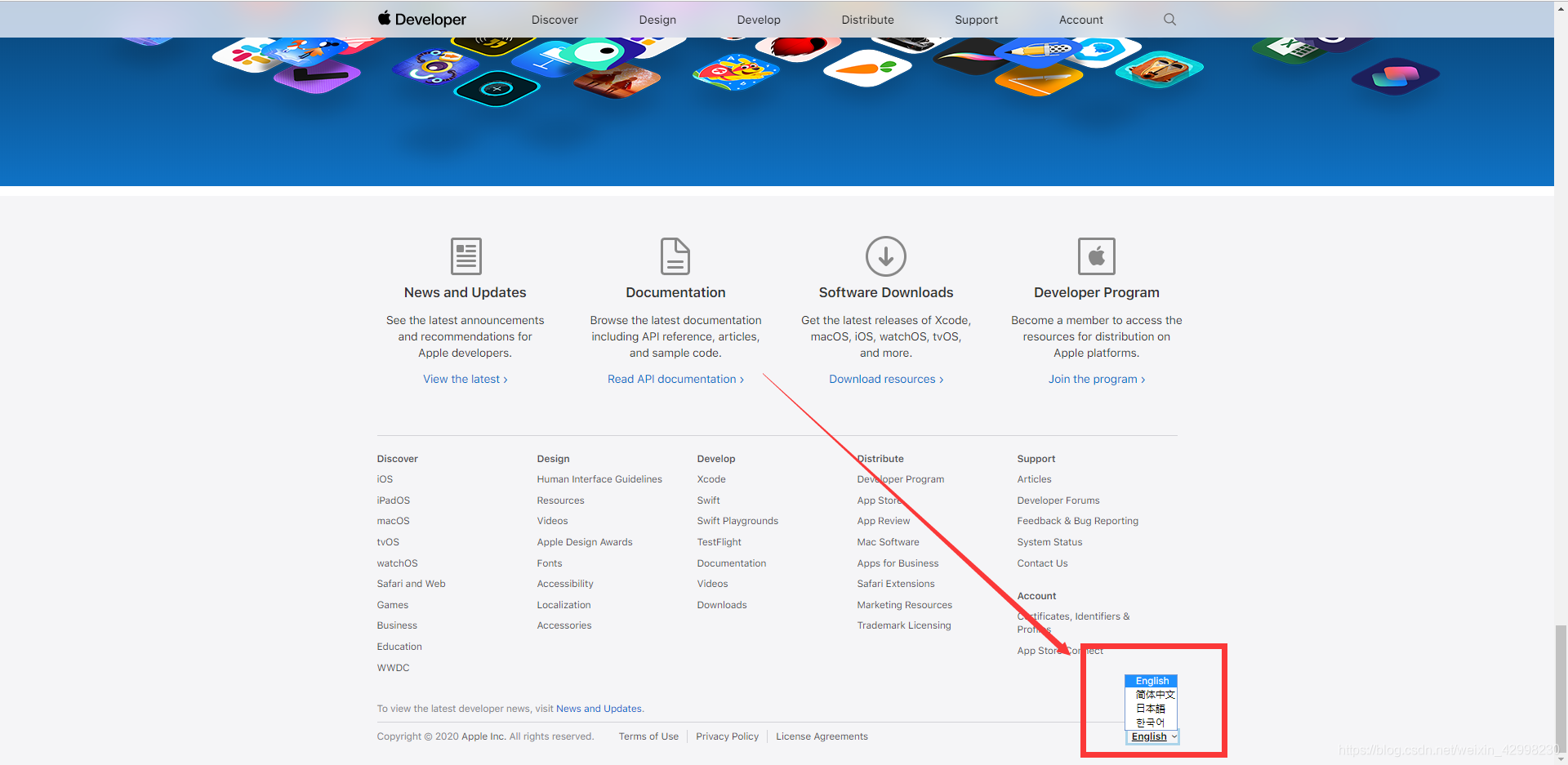
Task: Open the App Review footer link
Action: (x=883, y=521)
